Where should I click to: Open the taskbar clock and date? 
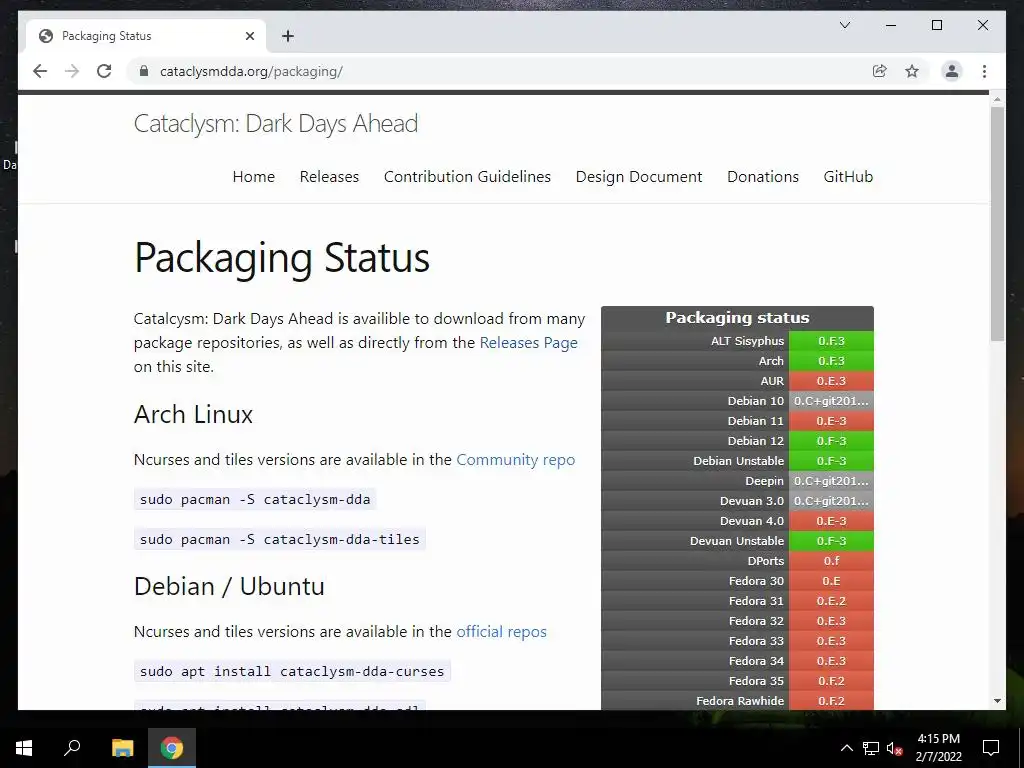coord(938,748)
